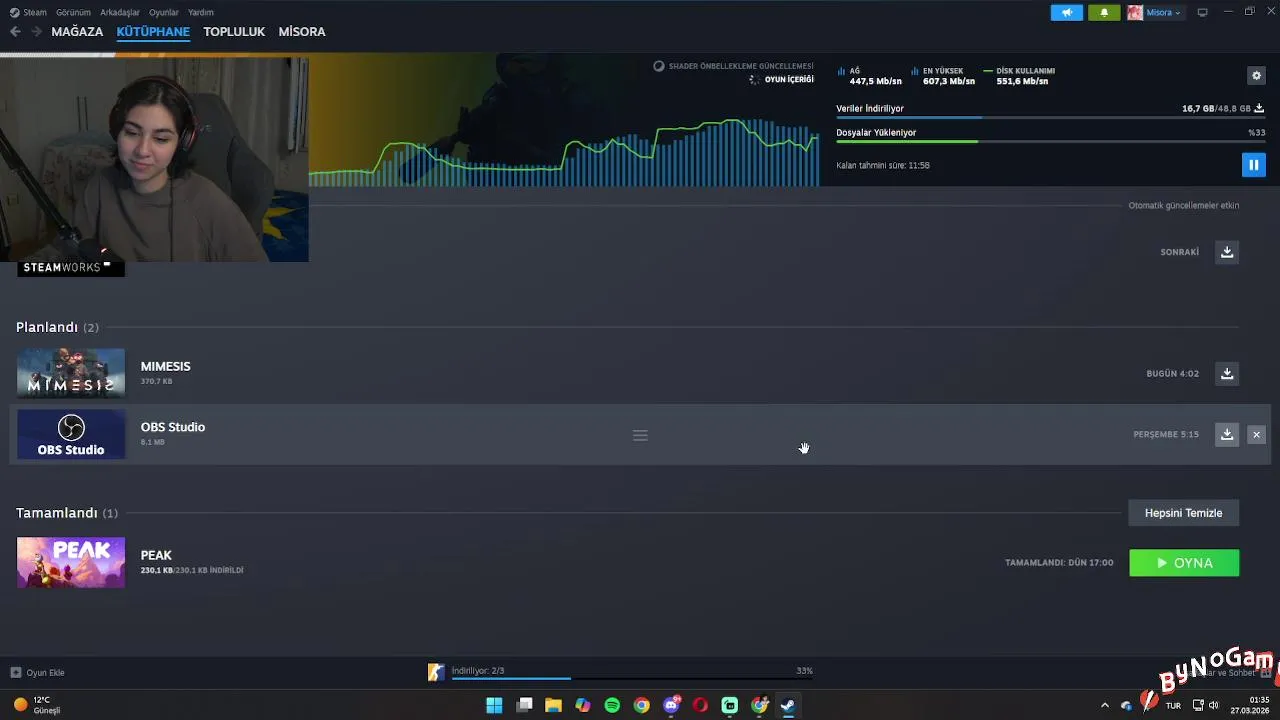Open Windows Start menu
1280x720 pixels.
pyautogui.click(x=494, y=705)
